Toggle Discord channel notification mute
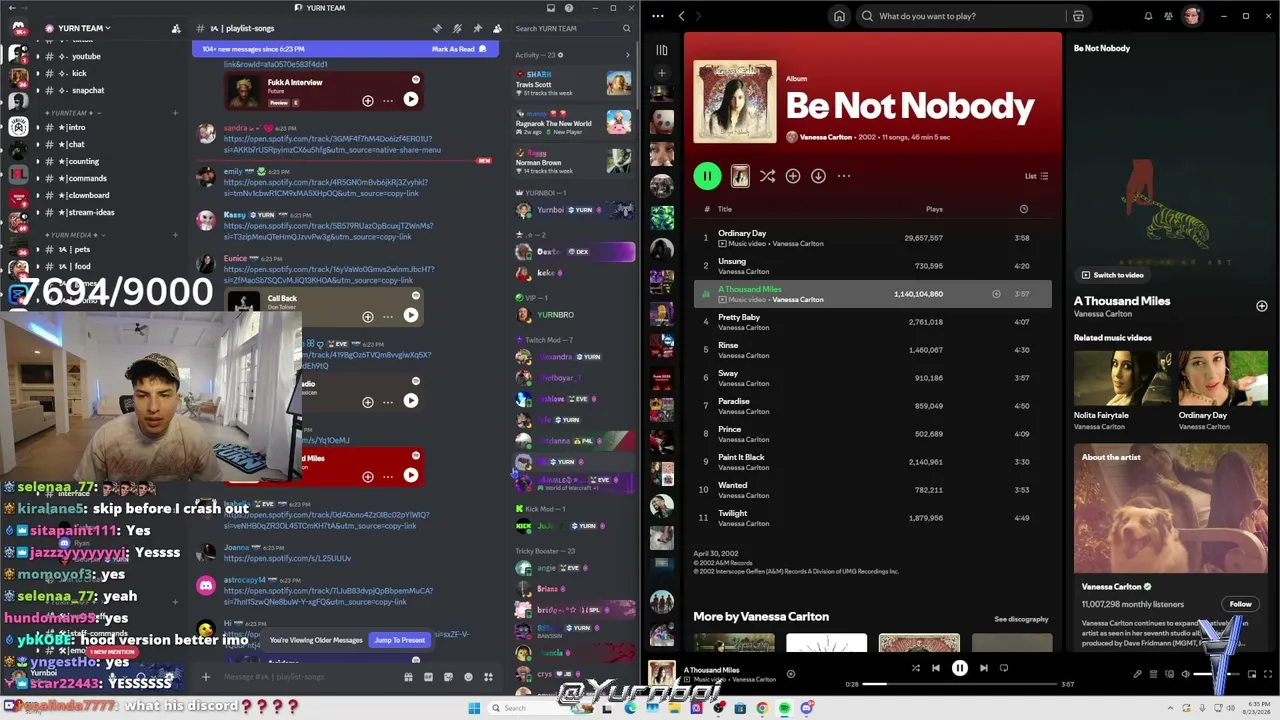 (457, 28)
